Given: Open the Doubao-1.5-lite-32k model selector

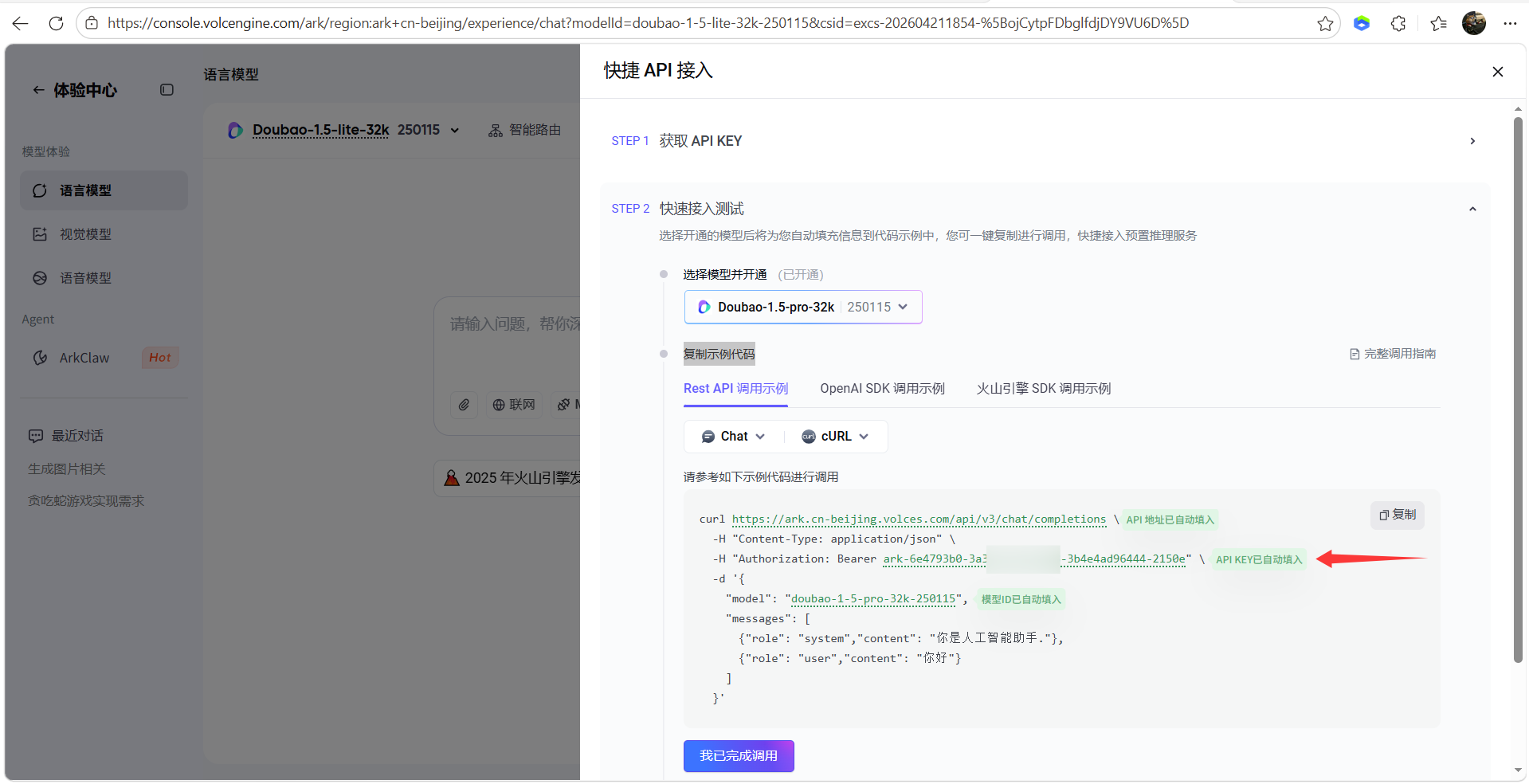Looking at the screenshot, I should point(344,130).
